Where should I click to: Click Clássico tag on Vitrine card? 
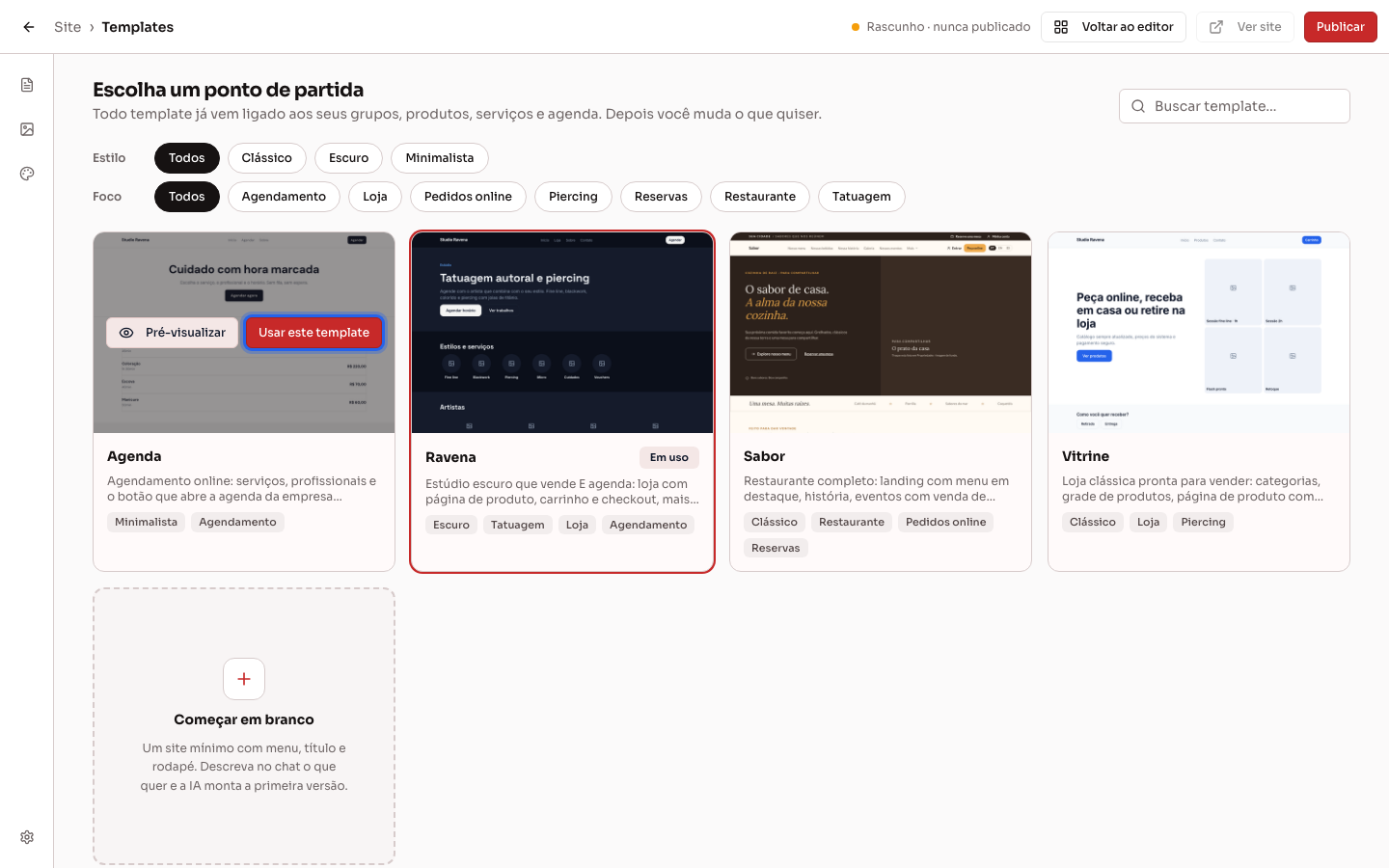pos(1093,522)
